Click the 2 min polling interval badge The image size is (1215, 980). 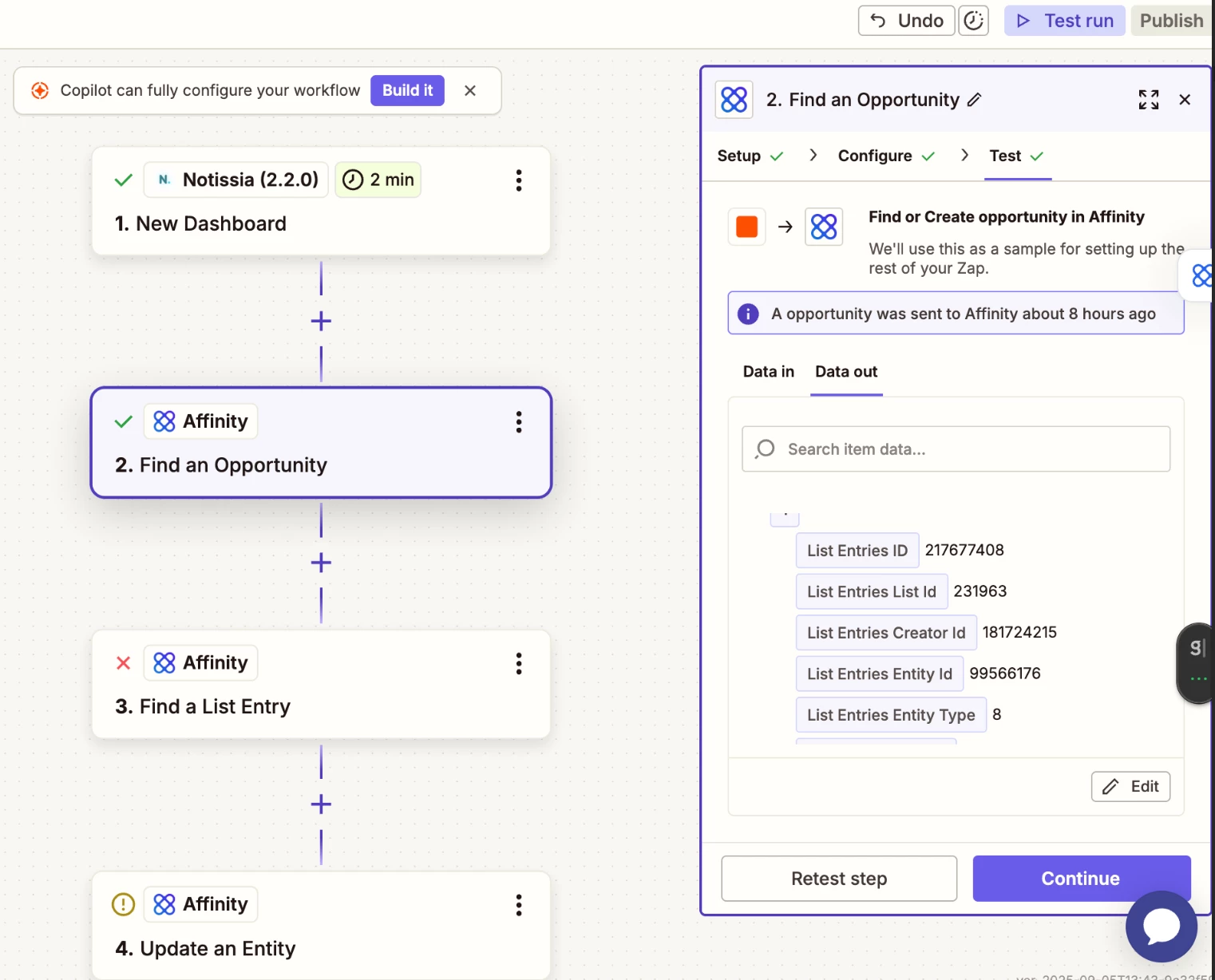(378, 180)
